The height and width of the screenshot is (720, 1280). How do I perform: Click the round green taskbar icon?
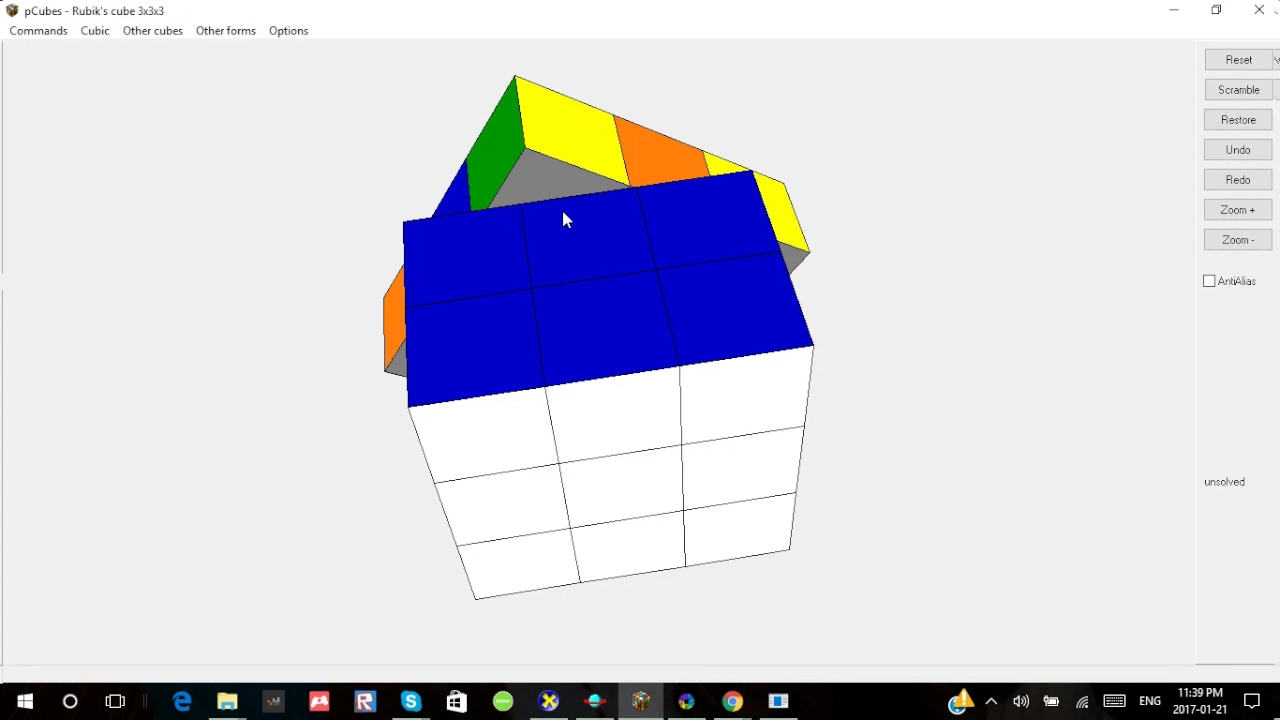503,701
